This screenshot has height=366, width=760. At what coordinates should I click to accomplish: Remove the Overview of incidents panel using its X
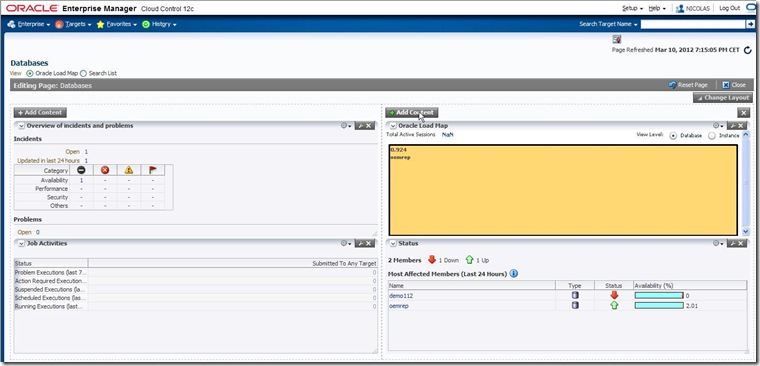click(369, 126)
